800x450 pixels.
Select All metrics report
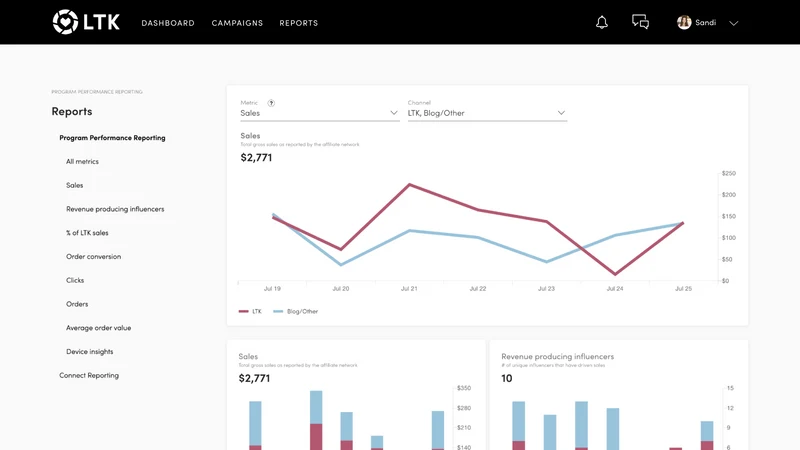[x=82, y=161]
